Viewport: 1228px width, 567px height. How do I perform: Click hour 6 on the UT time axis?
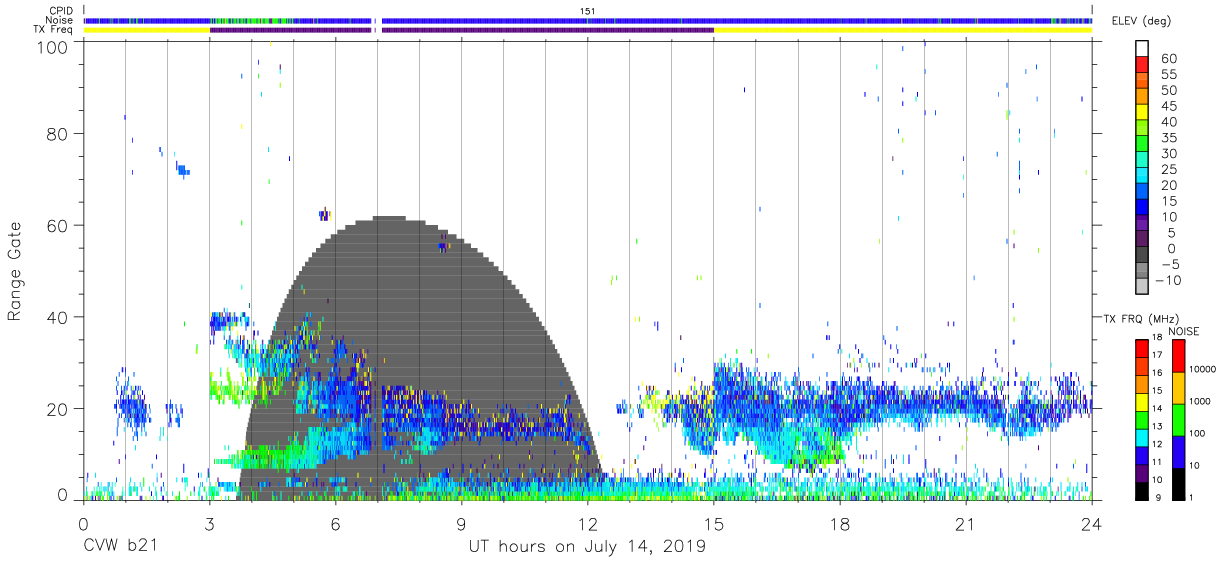335,524
